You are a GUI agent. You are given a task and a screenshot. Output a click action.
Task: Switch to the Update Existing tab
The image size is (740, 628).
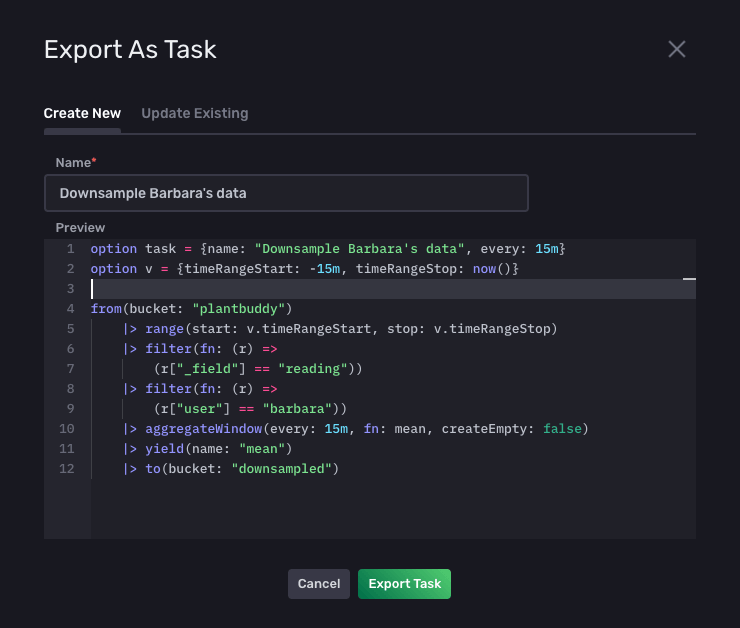pyautogui.click(x=195, y=113)
